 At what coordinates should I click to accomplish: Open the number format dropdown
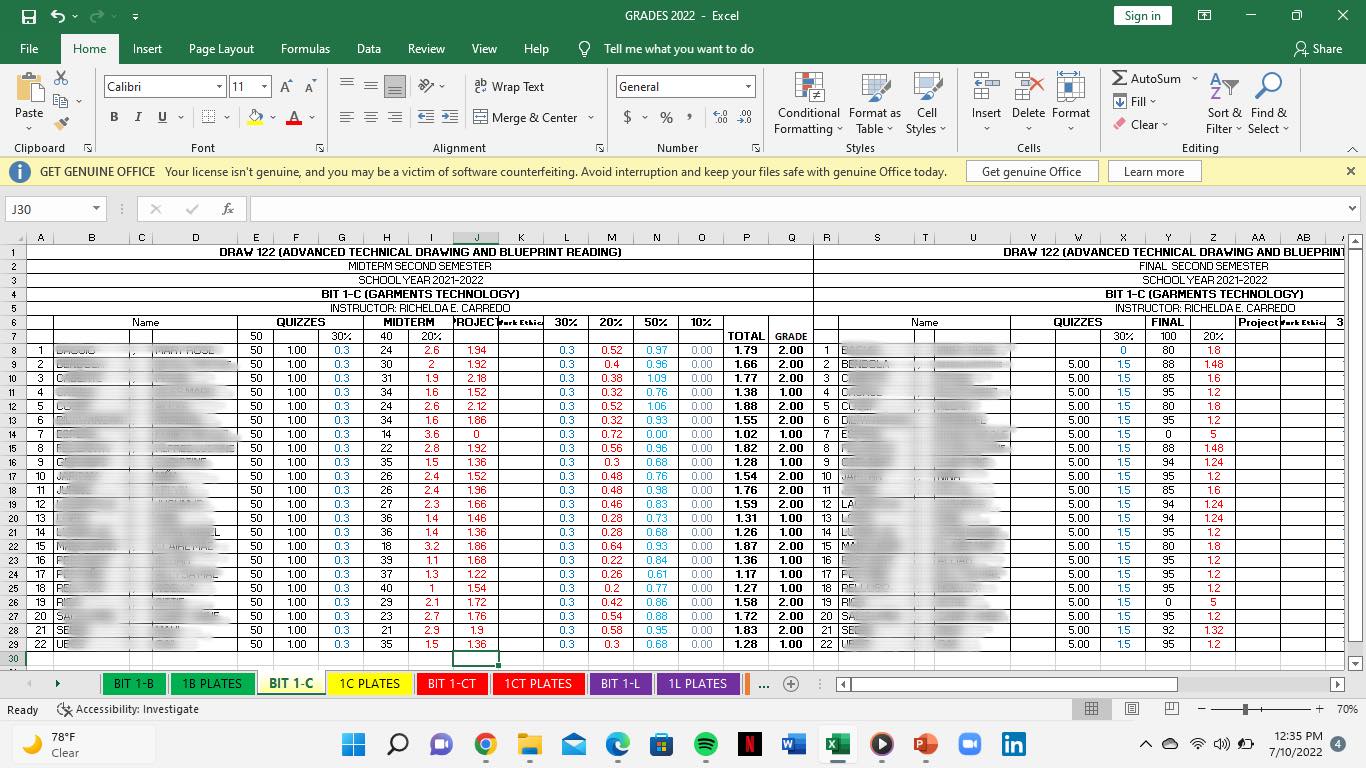click(x=747, y=87)
